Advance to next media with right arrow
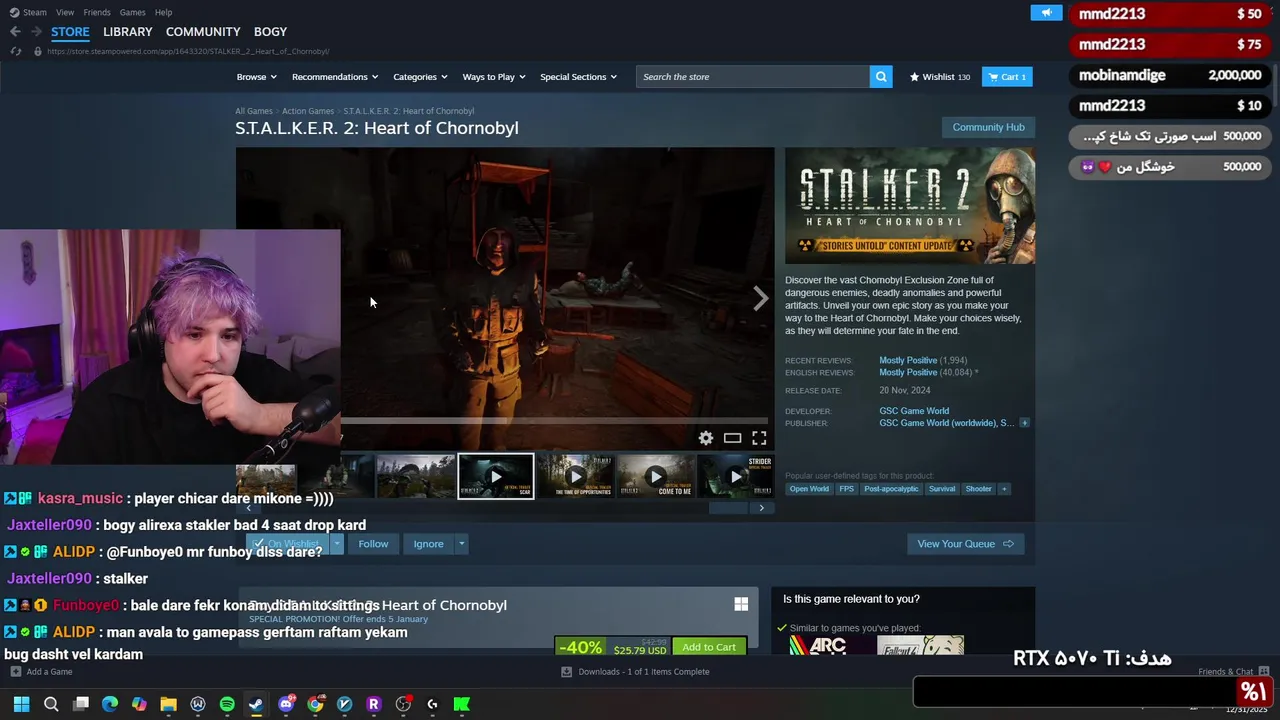The width and height of the screenshot is (1280, 720). pos(761,298)
